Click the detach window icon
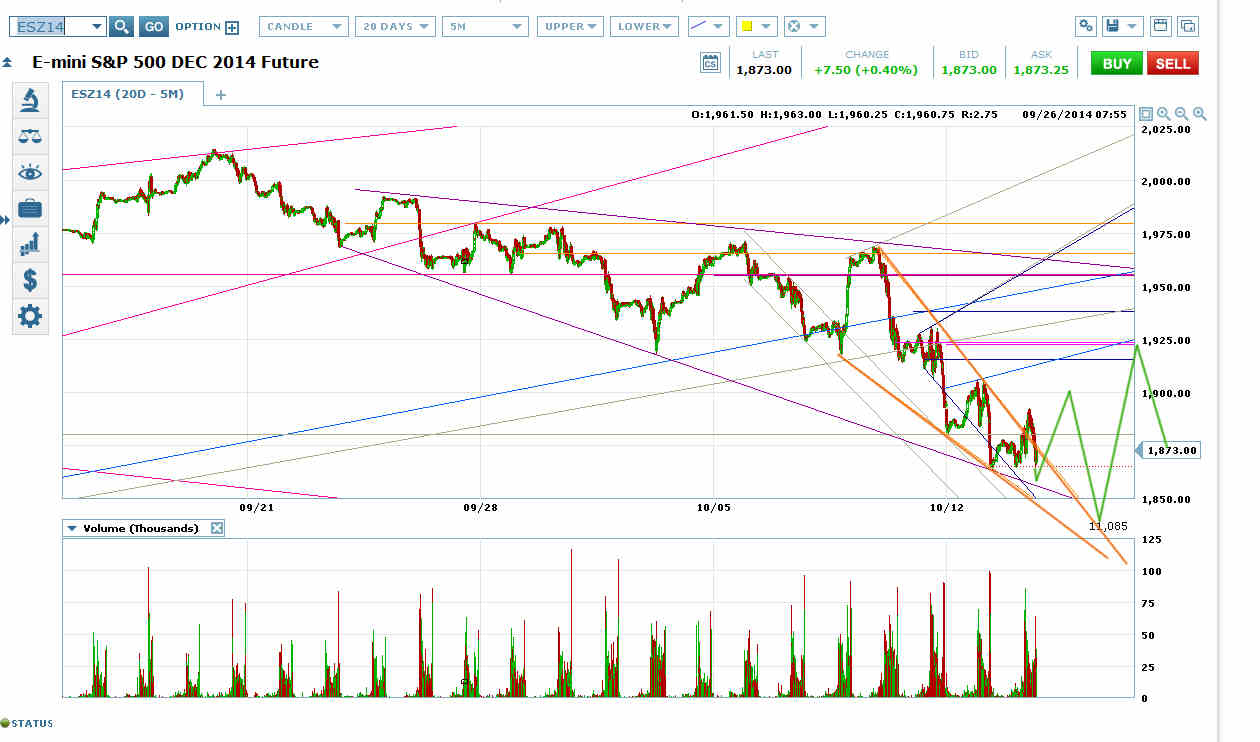This screenshot has width=1260, height=742. pyautogui.click(x=1161, y=27)
